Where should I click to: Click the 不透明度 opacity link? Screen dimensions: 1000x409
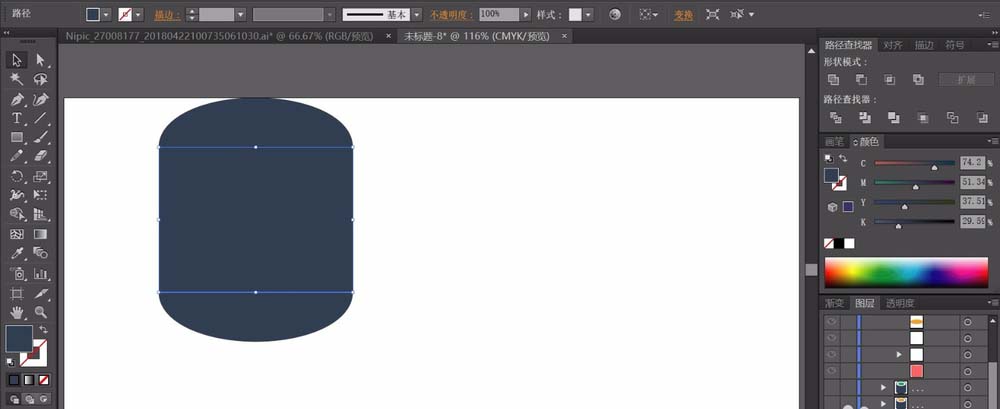452,15
